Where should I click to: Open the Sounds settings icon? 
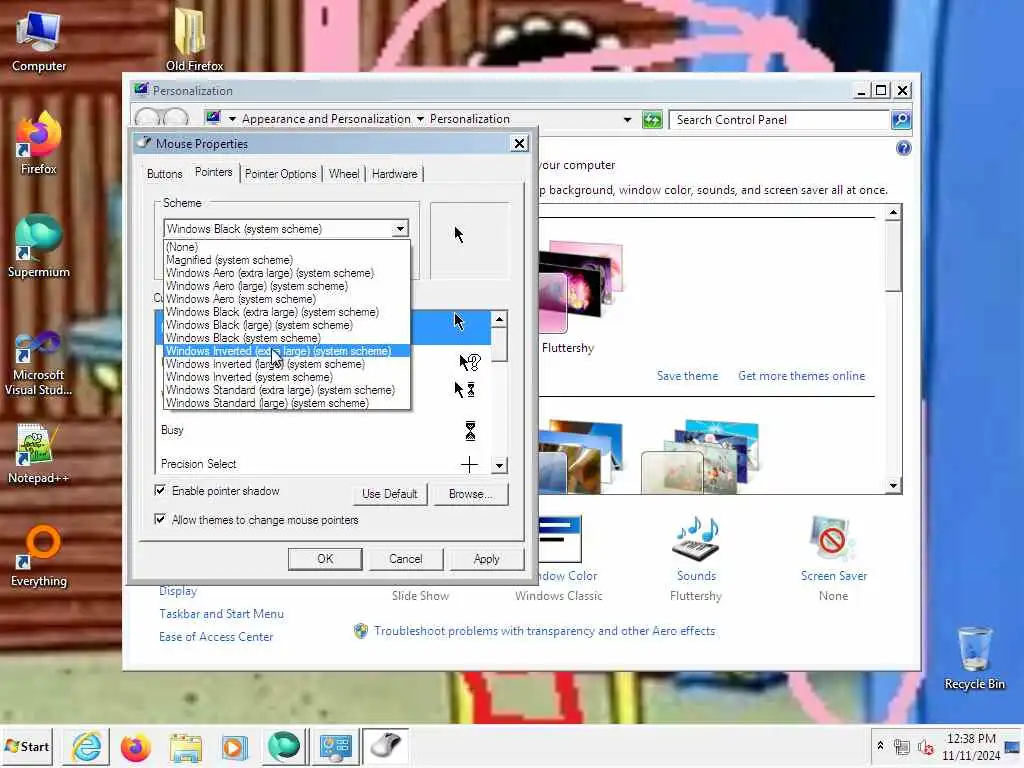tap(696, 541)
